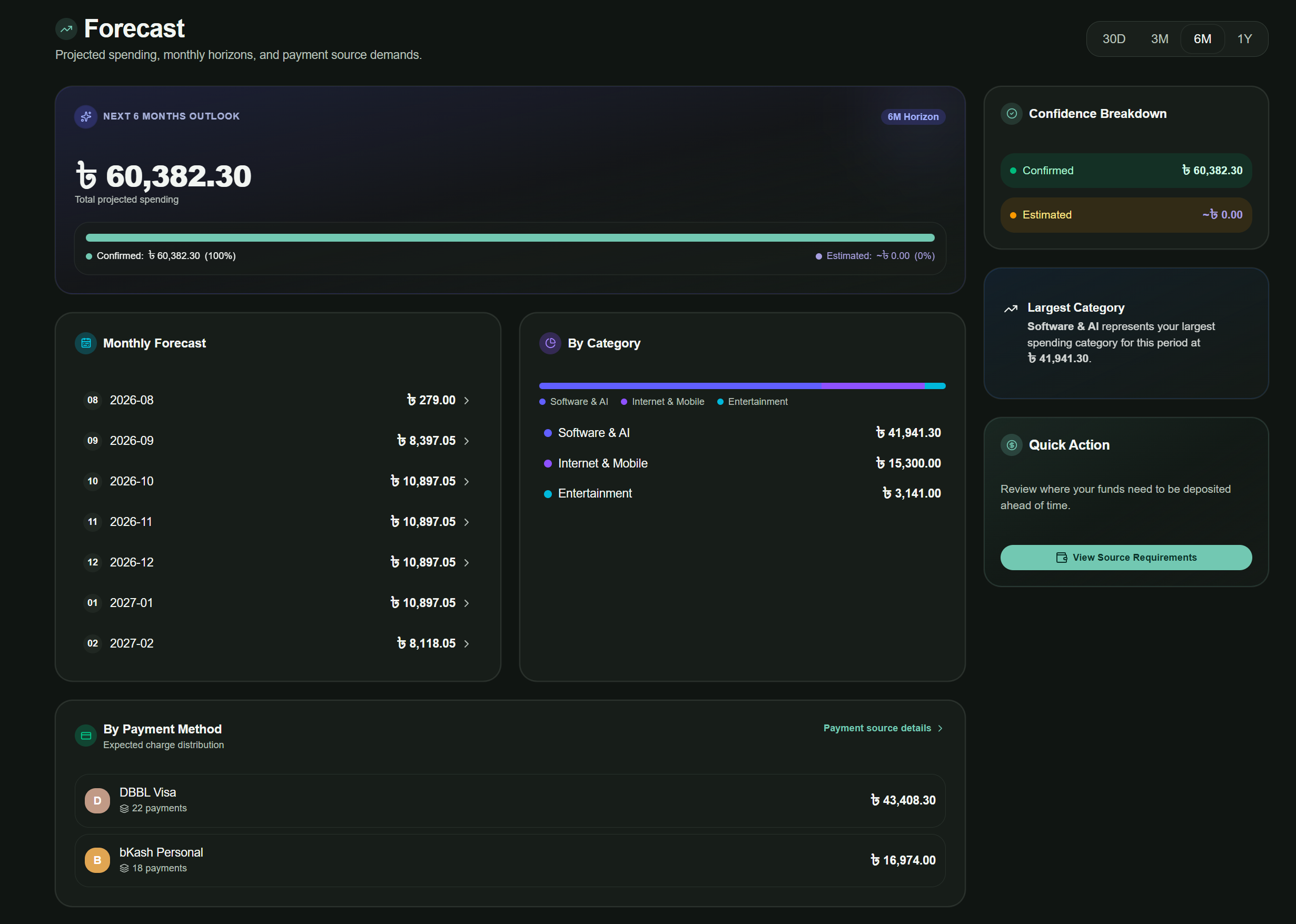
Task: Click the 02 month badge
Action: click(93, 642)
